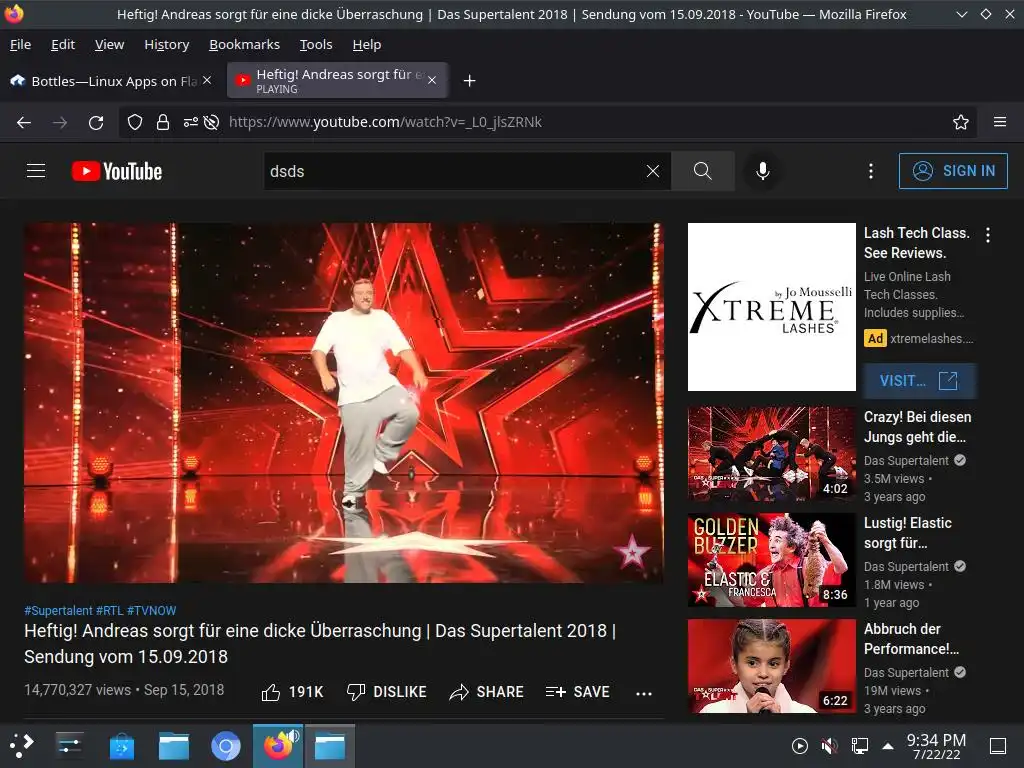The width and height of the screenshot is (1024, 768).
Task: Open the Firefox application hamburger menu
Action: (1000, 122)
